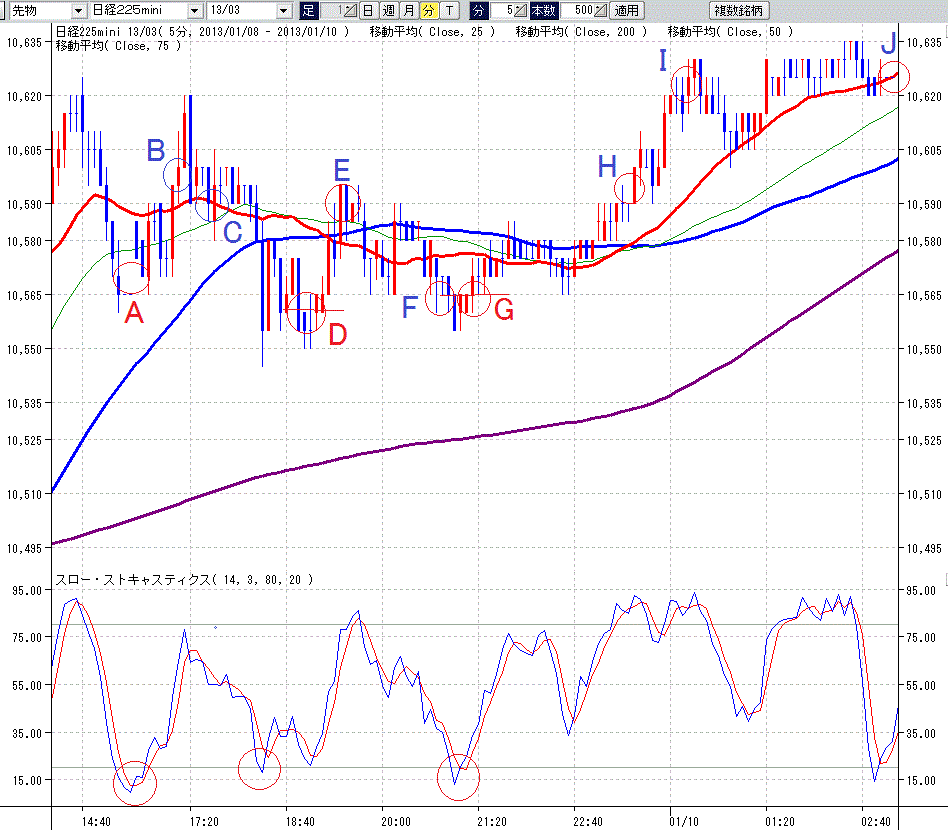Image resolution: width=948 pixels, height=830 pixels.
Task: Click the 移動平均( Close, 50 ) legend text
Action: pos(730,31)
